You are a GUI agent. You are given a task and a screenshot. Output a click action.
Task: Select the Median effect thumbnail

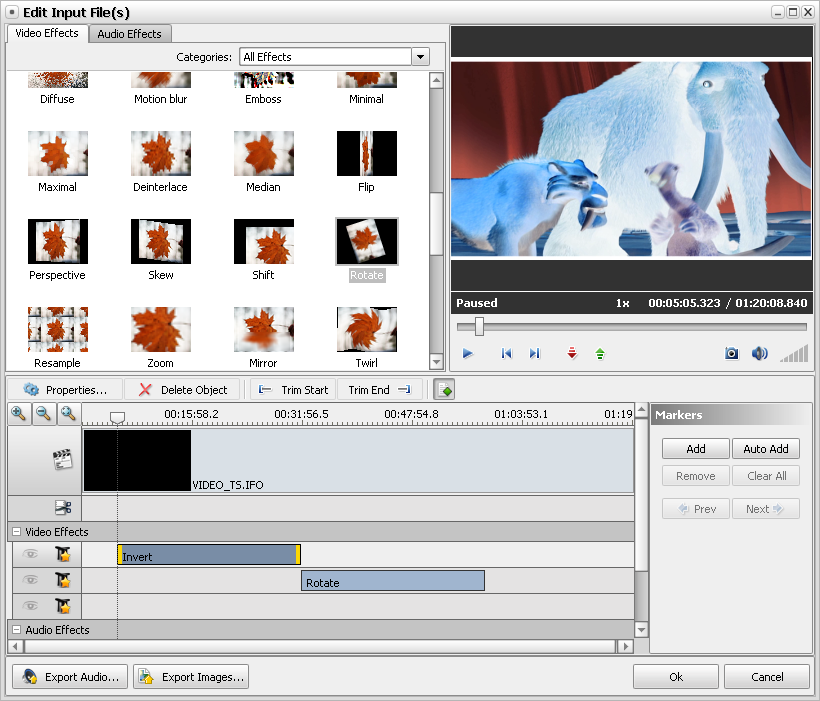264,153
